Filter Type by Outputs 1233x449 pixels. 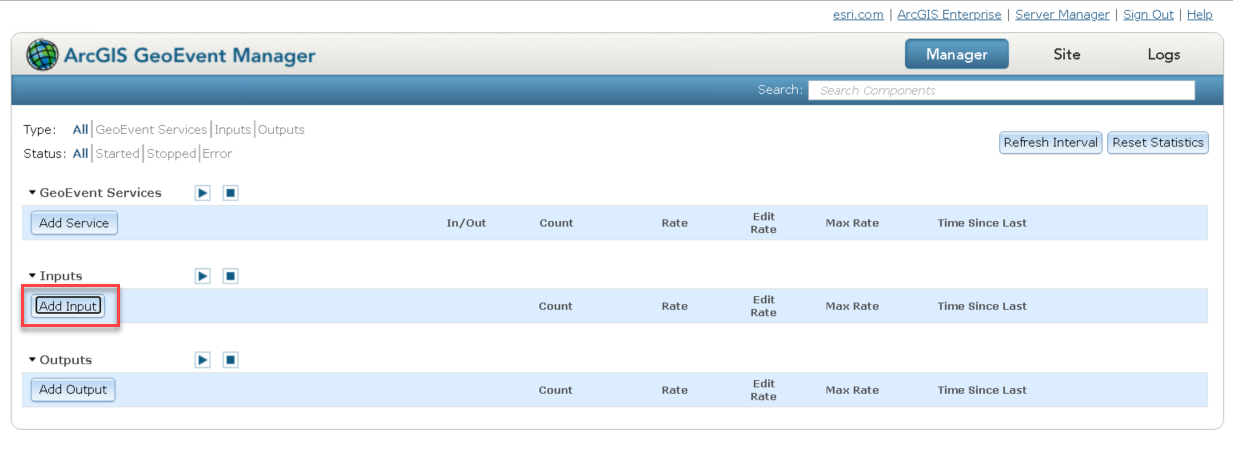pos(281,130)
